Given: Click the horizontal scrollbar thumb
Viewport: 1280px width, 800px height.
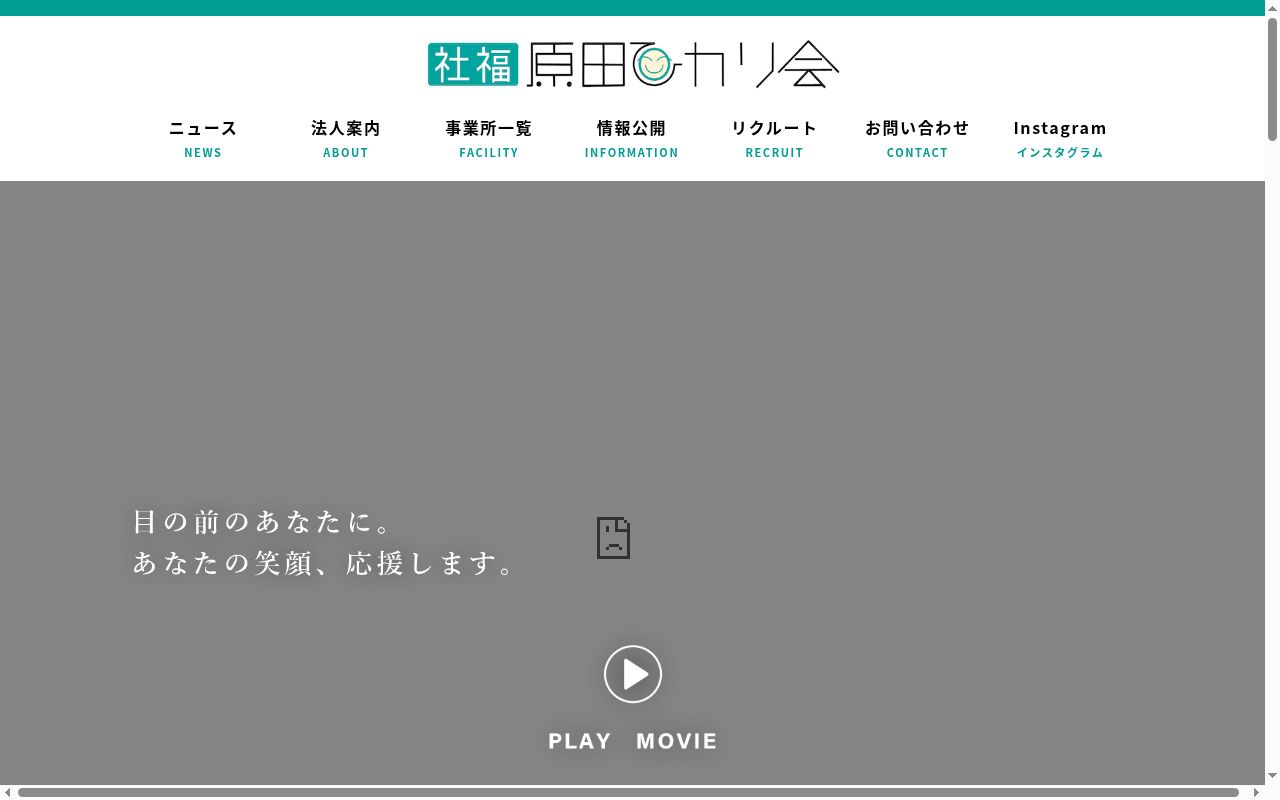Looking at the screenshot, I should coord(628,792).
